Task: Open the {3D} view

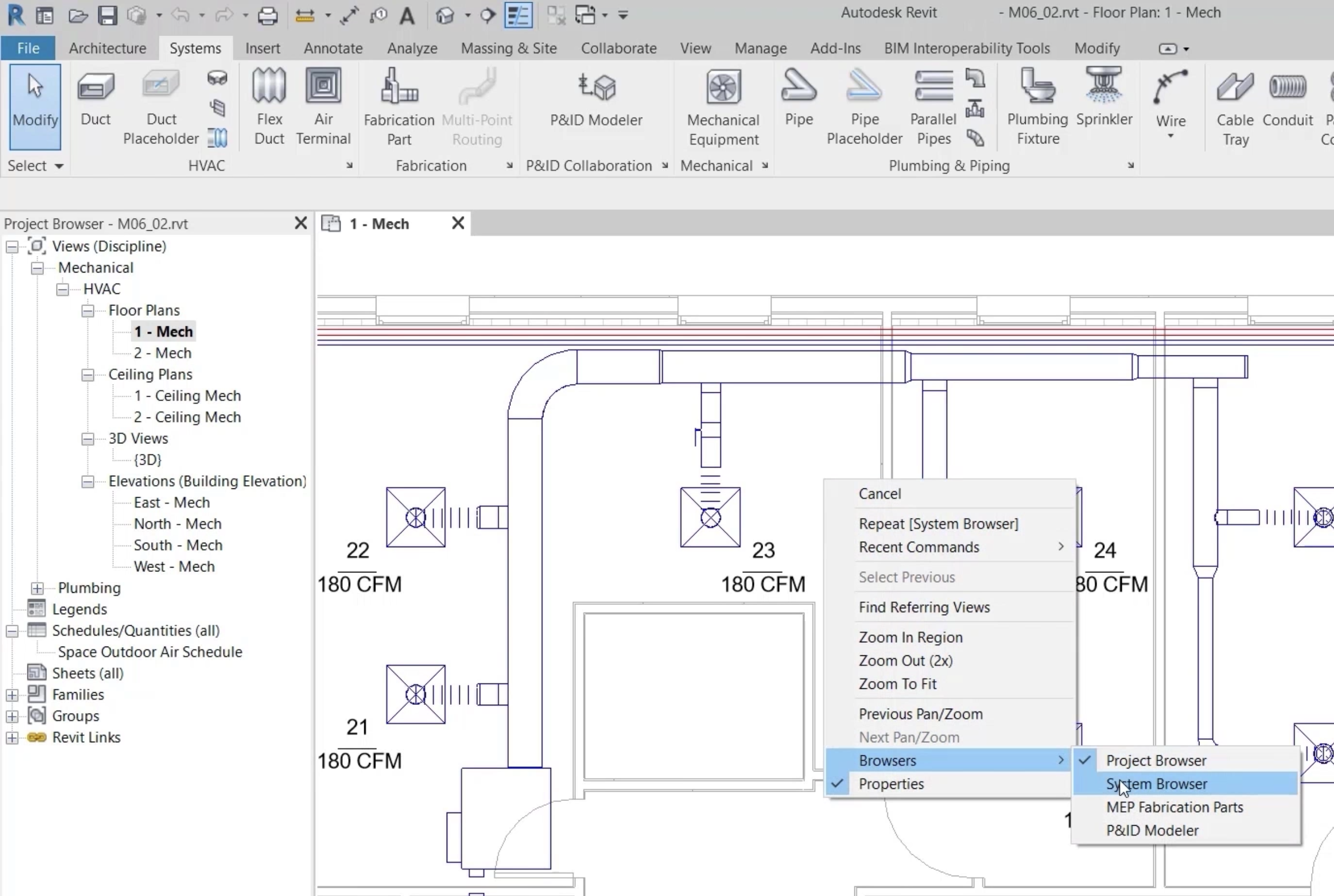Action: click(147, 460)
